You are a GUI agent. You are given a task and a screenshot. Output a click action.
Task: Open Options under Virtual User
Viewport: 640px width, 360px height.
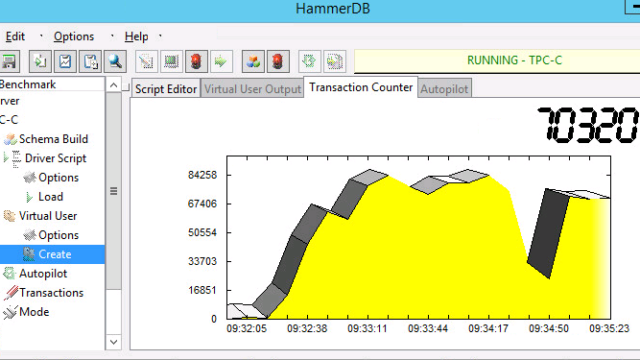pyautogui.click(x=58, y=235)
